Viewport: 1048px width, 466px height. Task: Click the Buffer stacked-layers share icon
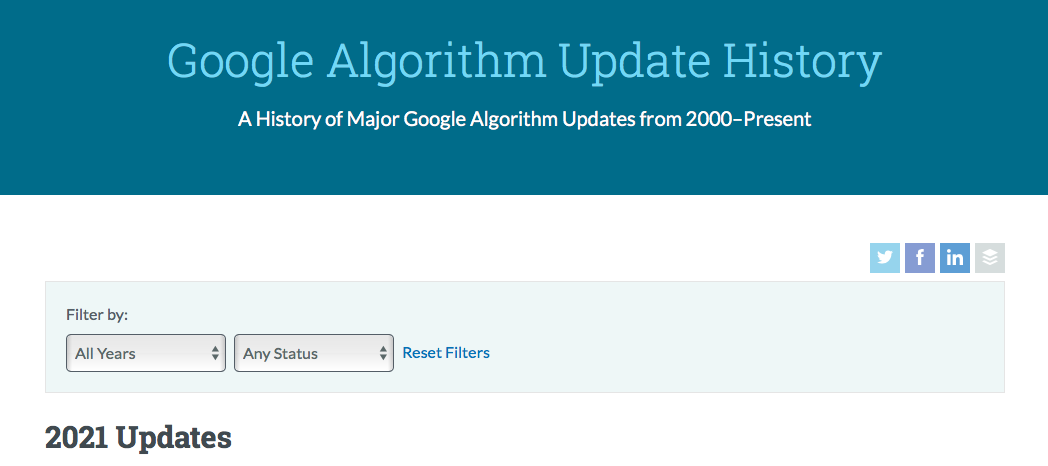(990, 258)
